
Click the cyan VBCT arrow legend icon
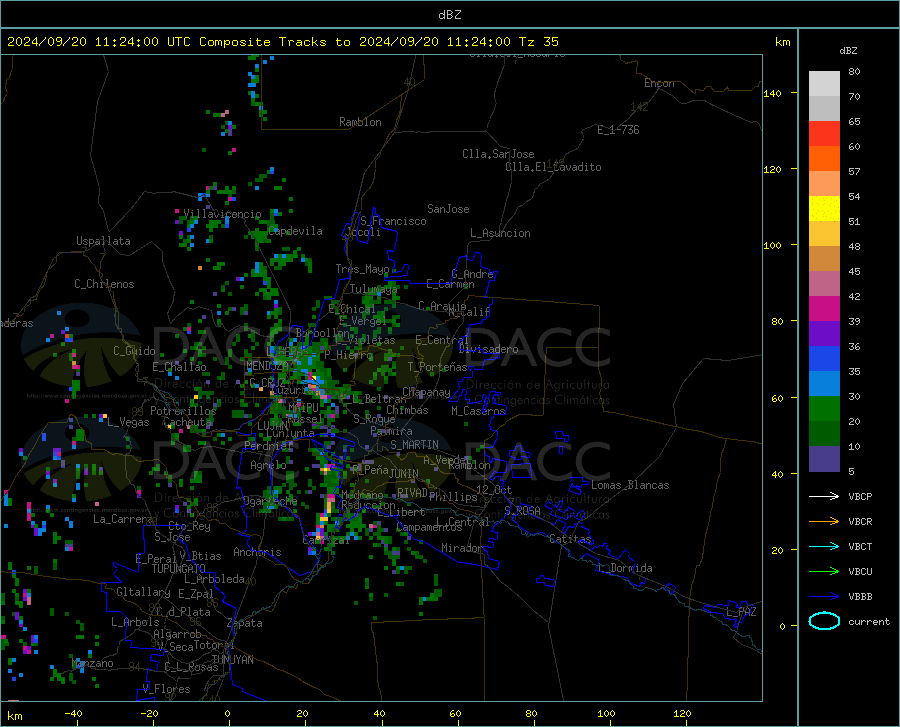(x=824, y=546)
